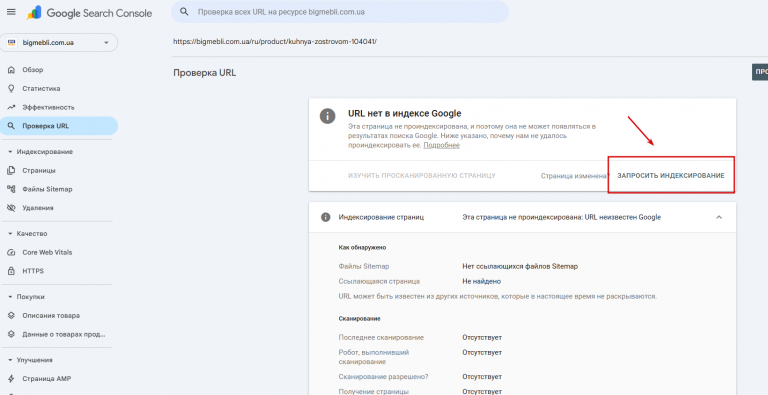768x395 pixels.
Task: Click the Ссылающаяся страница label
Action: click(x=379, y=281)
